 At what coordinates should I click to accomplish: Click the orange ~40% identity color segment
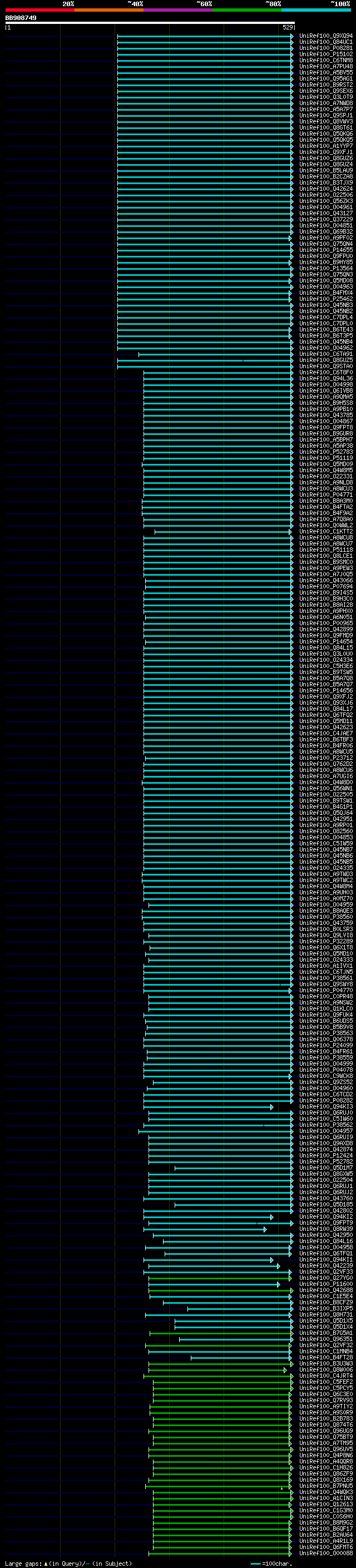[109, 10]
